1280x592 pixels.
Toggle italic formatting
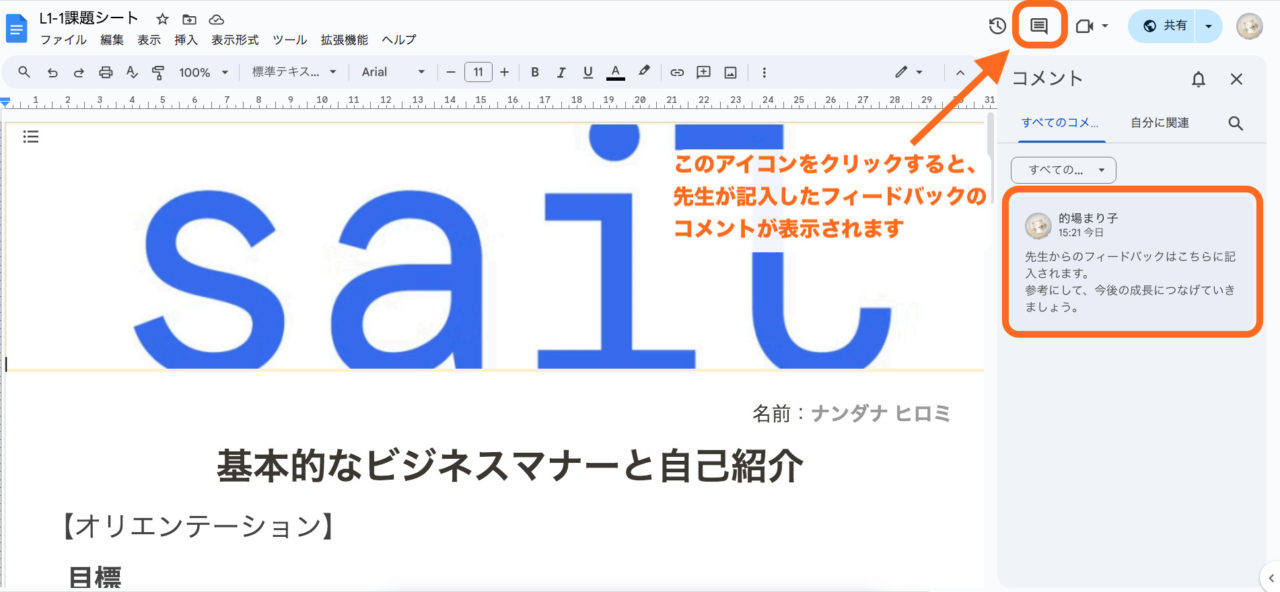561,72
